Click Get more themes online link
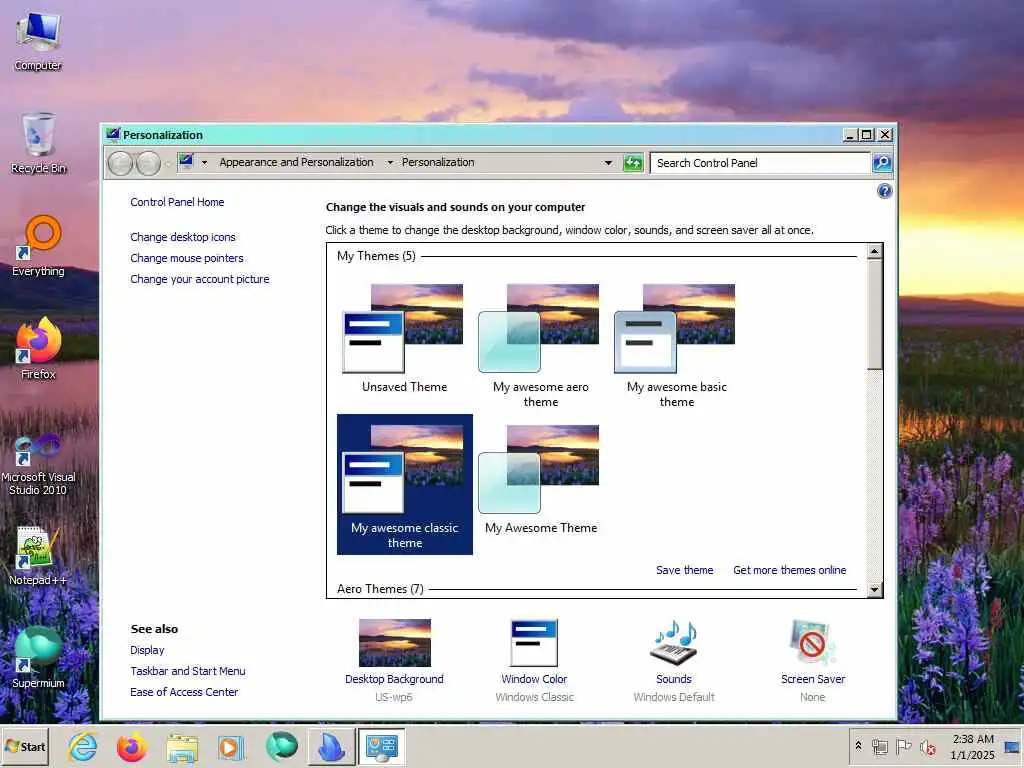The image size is (1024, 768). coord(790,570)
